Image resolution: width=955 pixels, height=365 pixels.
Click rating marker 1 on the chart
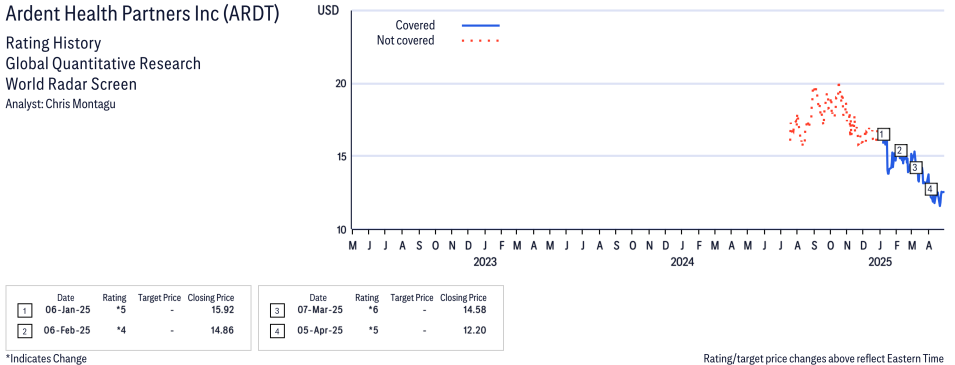(x=884, y=135)
